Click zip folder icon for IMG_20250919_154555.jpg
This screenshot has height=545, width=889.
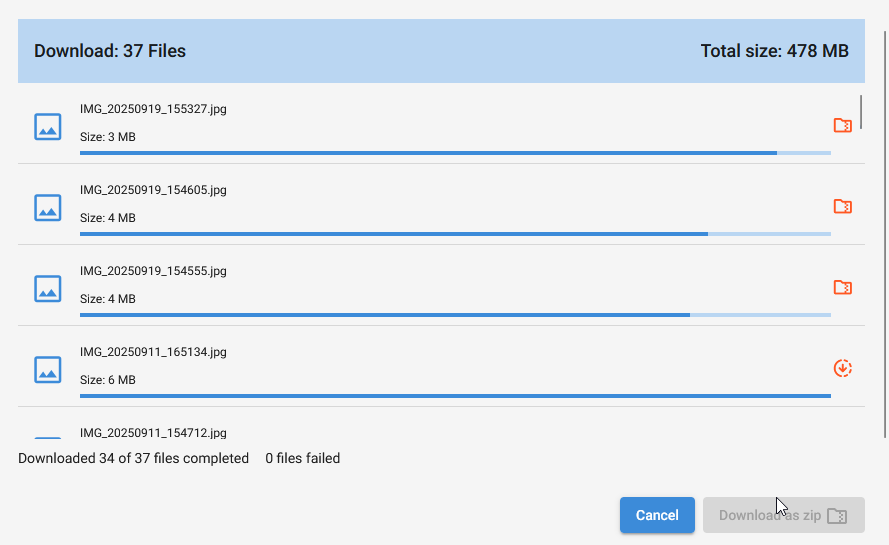[842, 287]
